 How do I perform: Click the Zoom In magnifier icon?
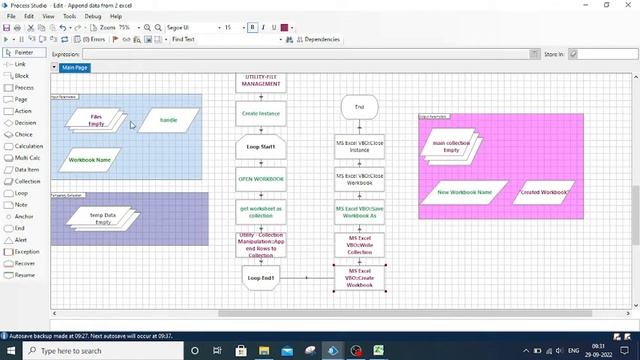pos(147,28)
